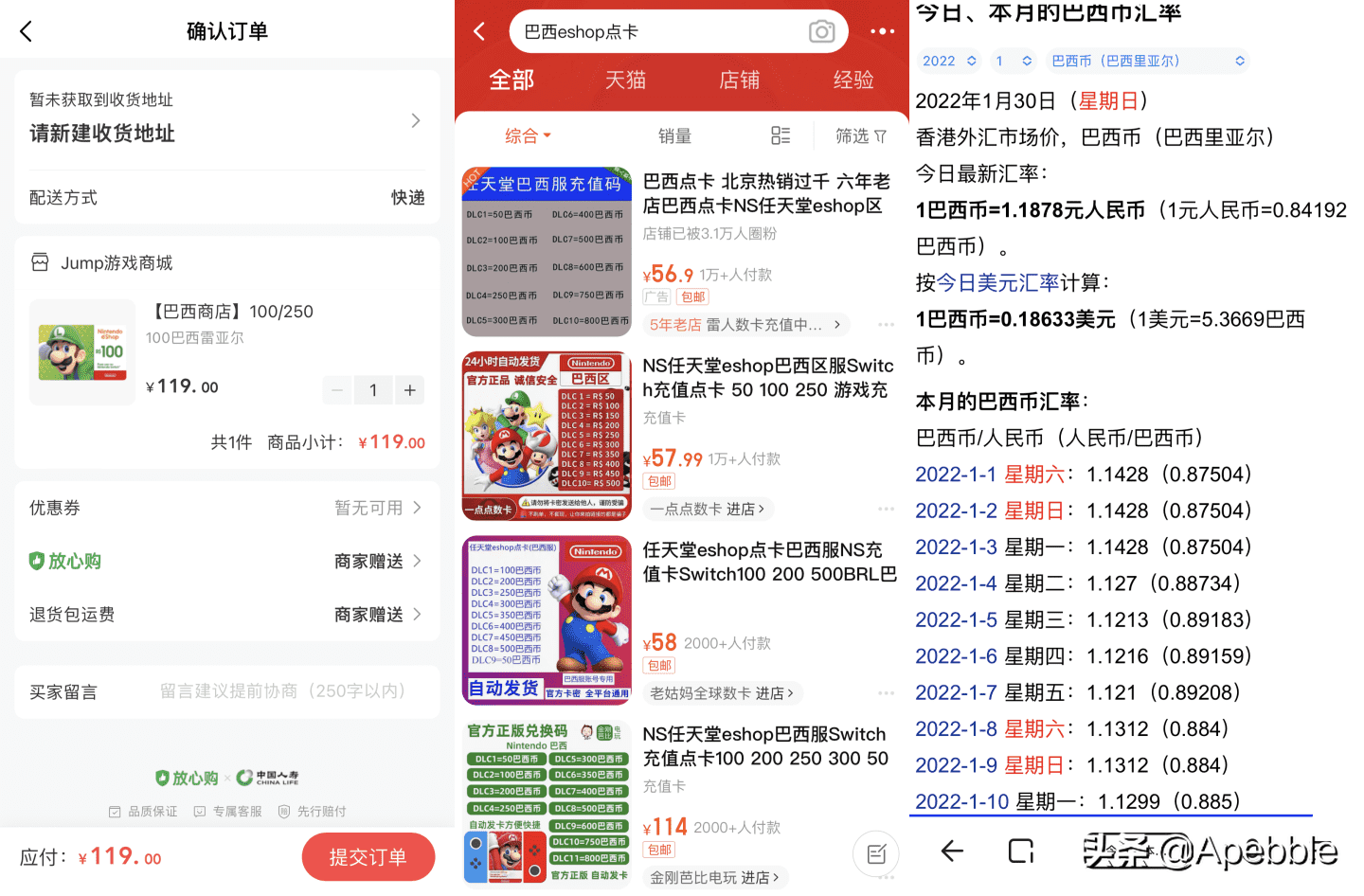Open the year 2022 dropdown
This screenshot has height=896, width=1364.
[x=949, y=61]
